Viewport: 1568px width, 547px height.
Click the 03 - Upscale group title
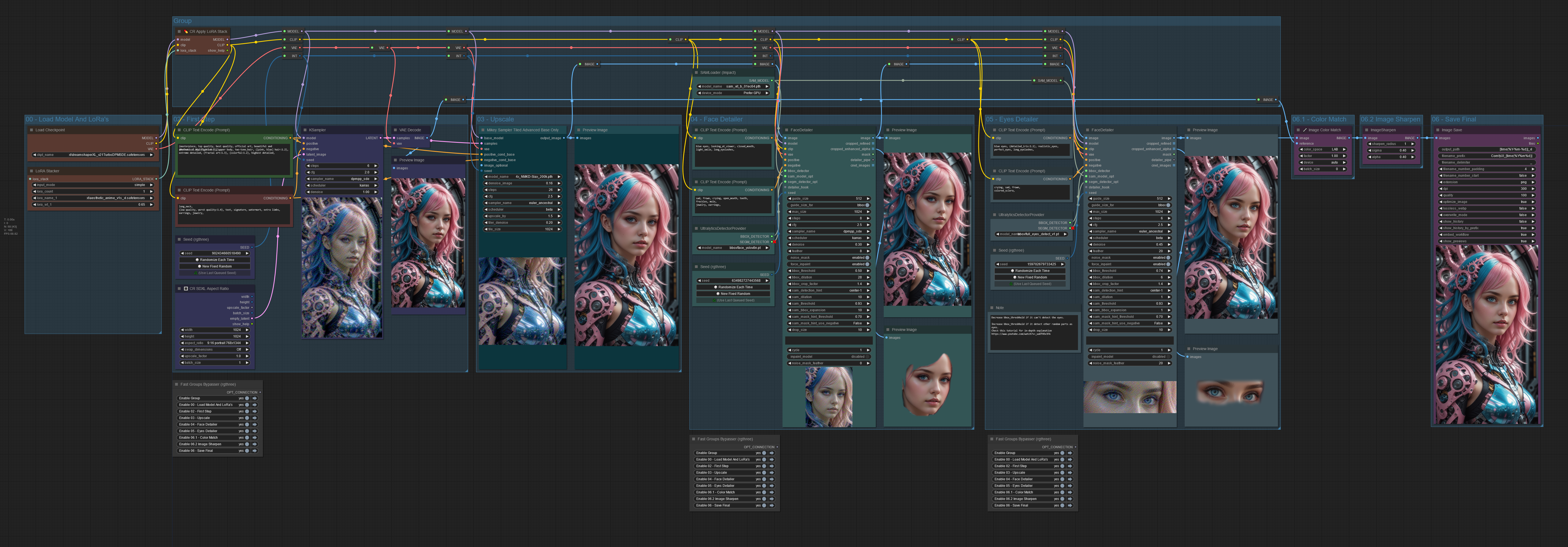(x=495, y=119)
